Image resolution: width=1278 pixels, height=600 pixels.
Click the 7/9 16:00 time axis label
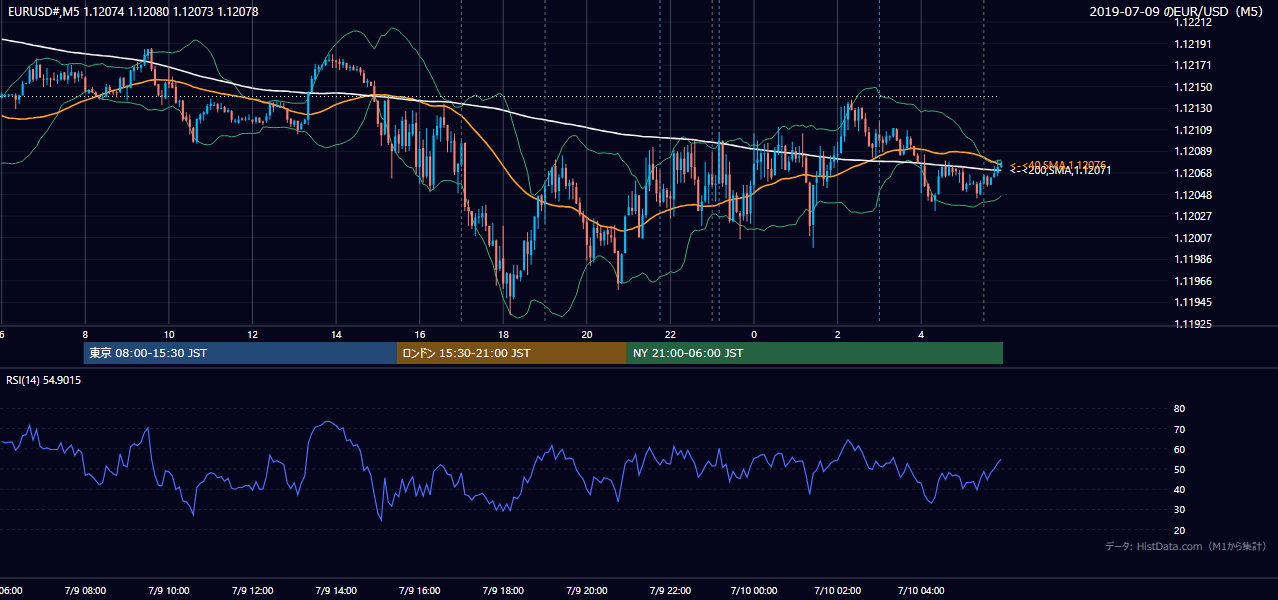[419, 590]
